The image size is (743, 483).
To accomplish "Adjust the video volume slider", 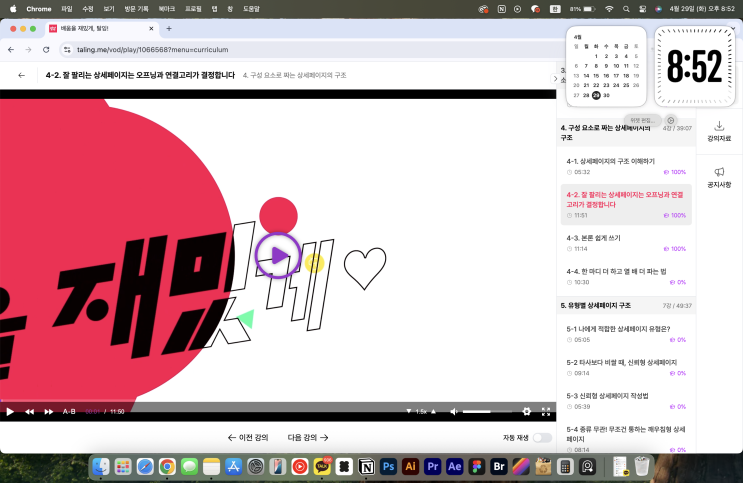I will (487, 411).
